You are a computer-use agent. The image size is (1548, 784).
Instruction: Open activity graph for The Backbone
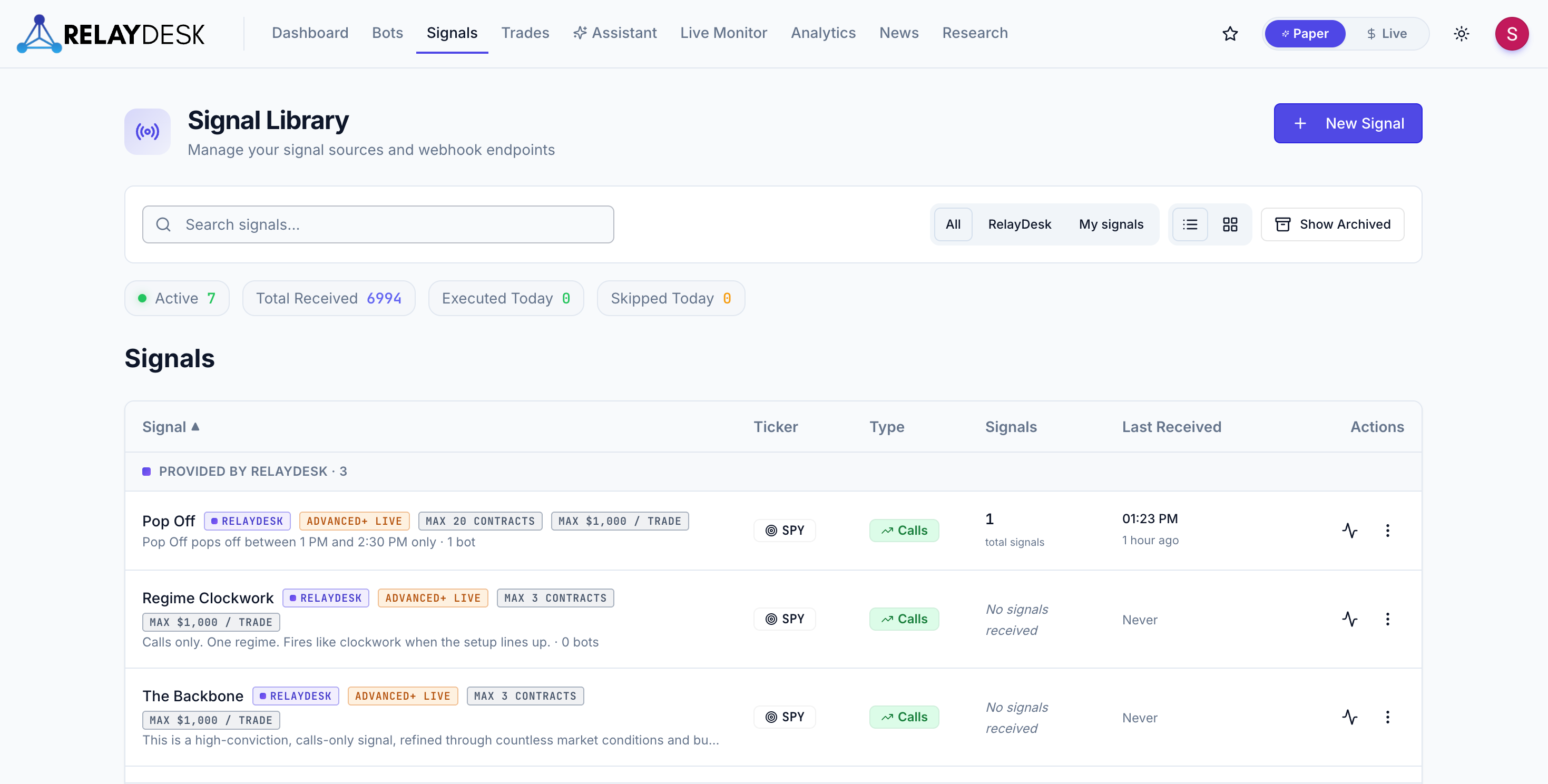pyautogui.click(x=1350, y=717)
